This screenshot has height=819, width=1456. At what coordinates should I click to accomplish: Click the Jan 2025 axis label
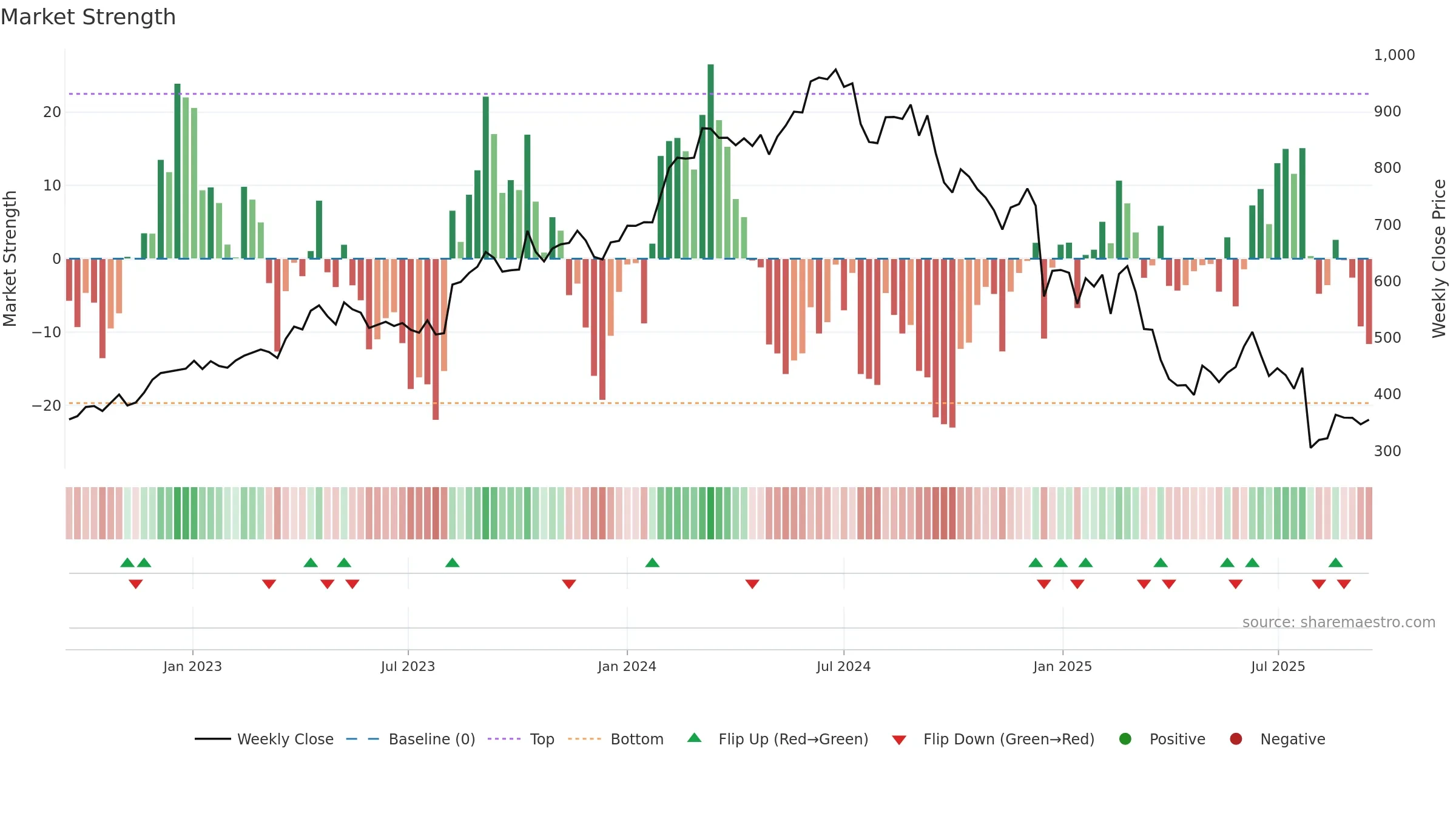[x=1062, y=667]
